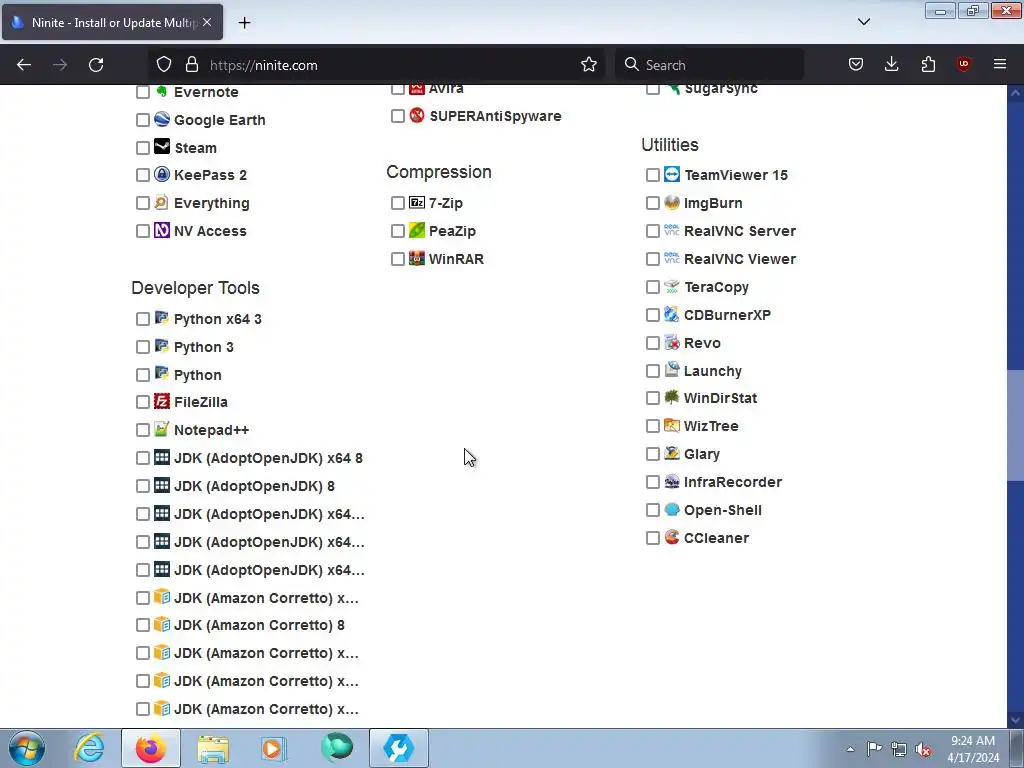The height and width of the screenshot is (768, 1024).
Task: Click the KeePass 2 lock icon
Action: tap(162, 174)
